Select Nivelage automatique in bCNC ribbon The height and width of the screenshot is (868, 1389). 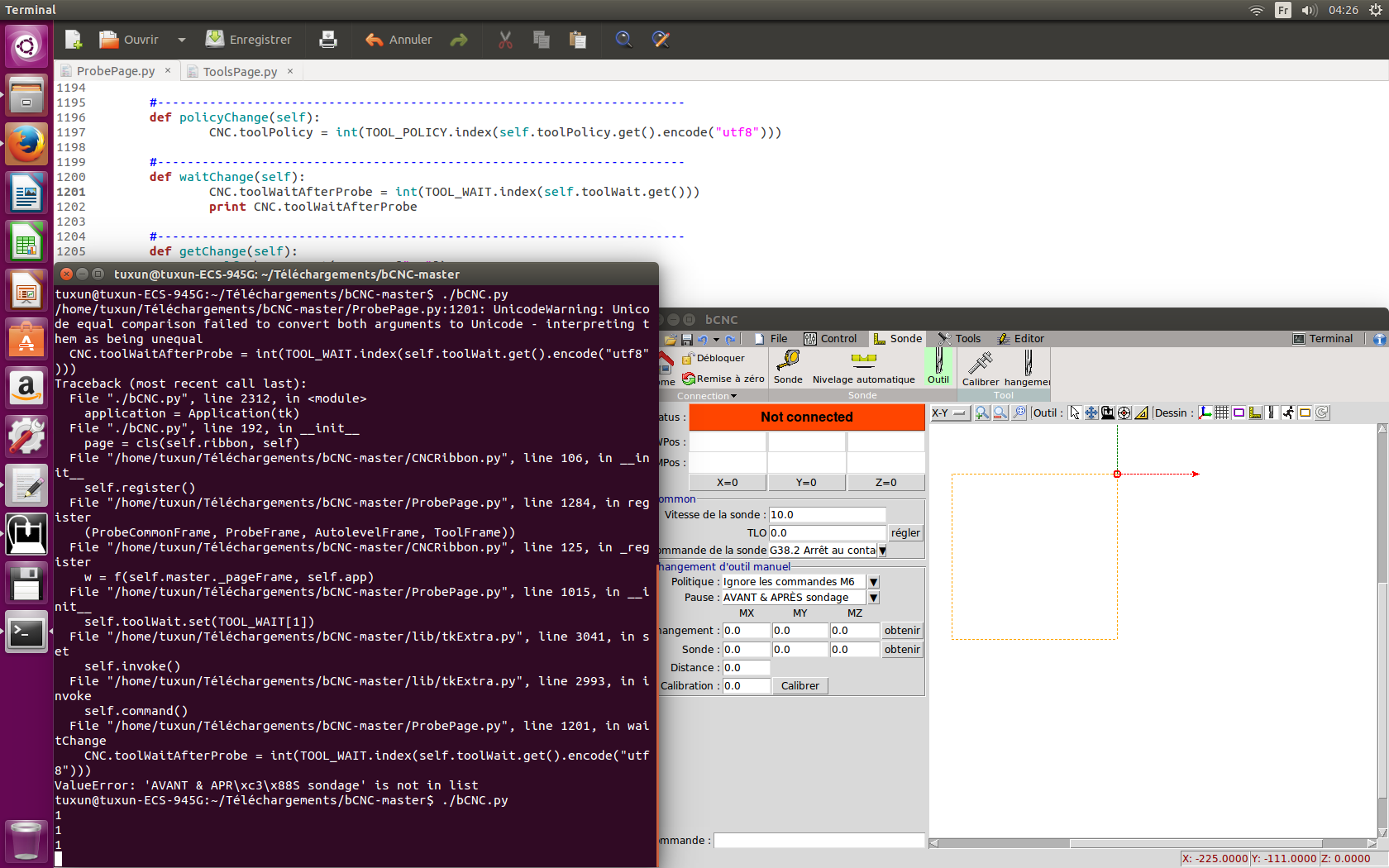(x=863, y=367)
